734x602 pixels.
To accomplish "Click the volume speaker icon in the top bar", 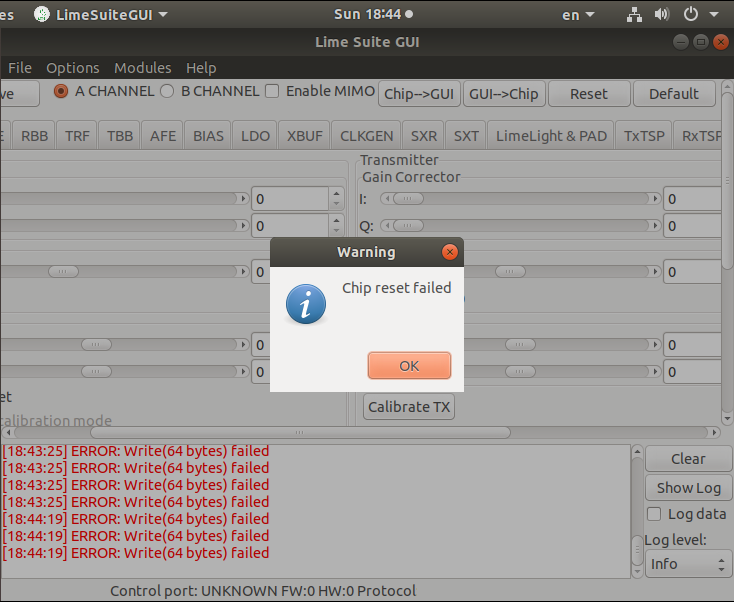I will coord(661,15).
